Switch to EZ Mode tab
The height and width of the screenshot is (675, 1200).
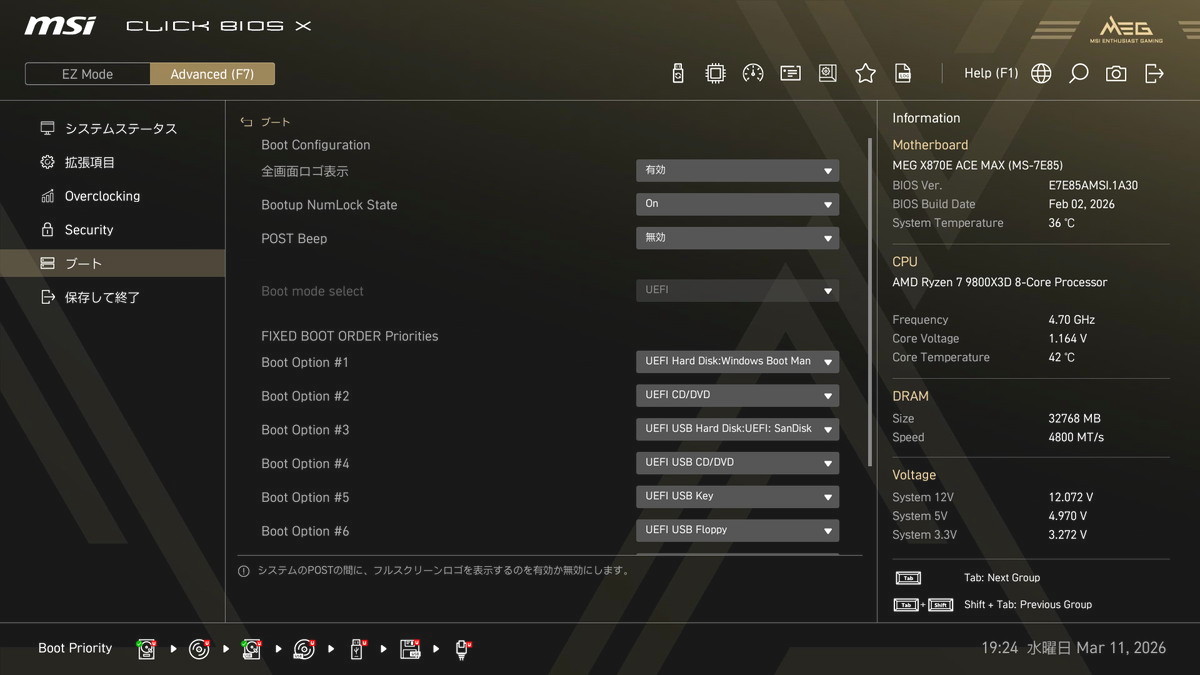(87, 74)
